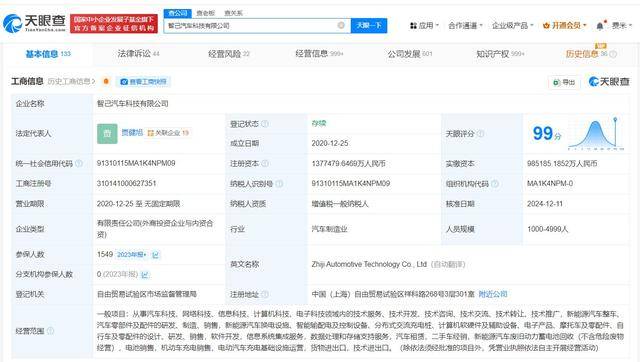This screenshot has height=362, width=640.
Task: Click the 99分 score distribution chart
Action: (596, 133)
